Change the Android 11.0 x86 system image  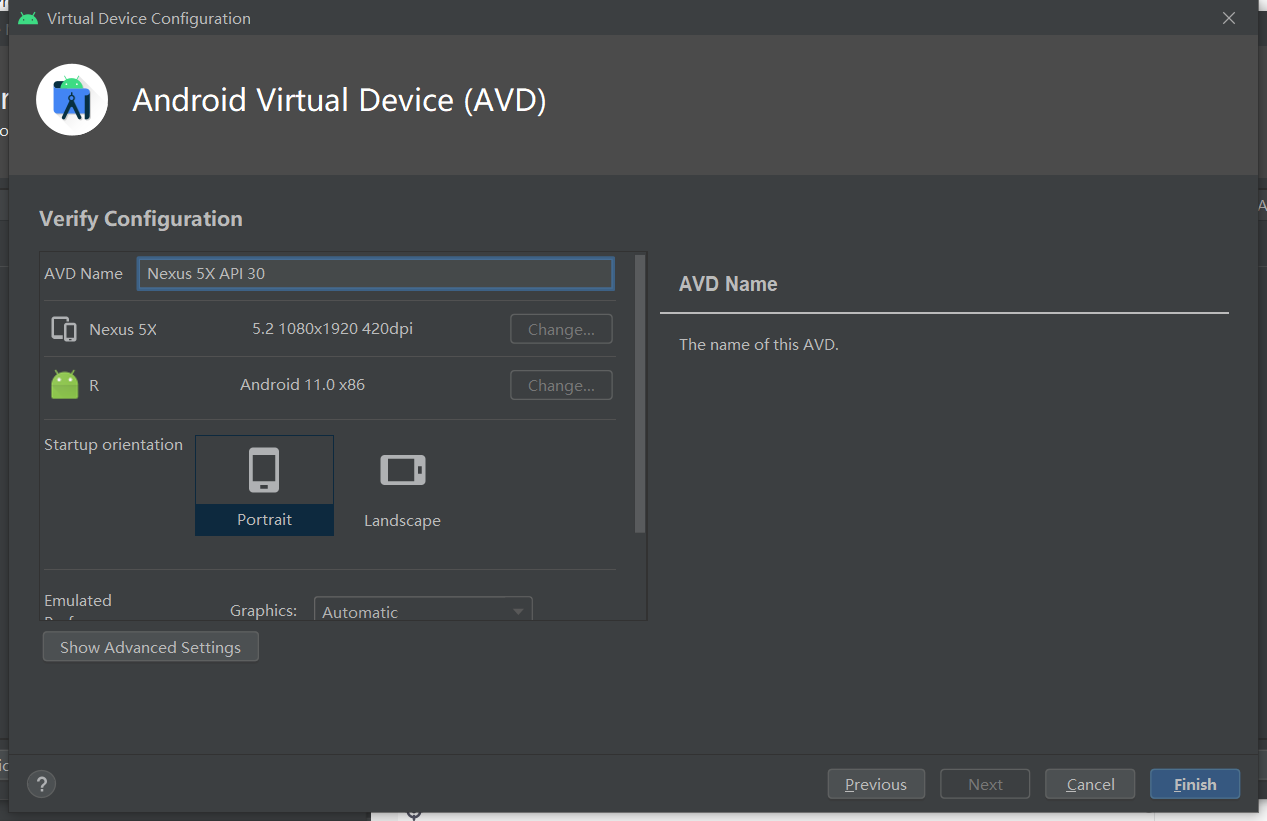(561, 385)
